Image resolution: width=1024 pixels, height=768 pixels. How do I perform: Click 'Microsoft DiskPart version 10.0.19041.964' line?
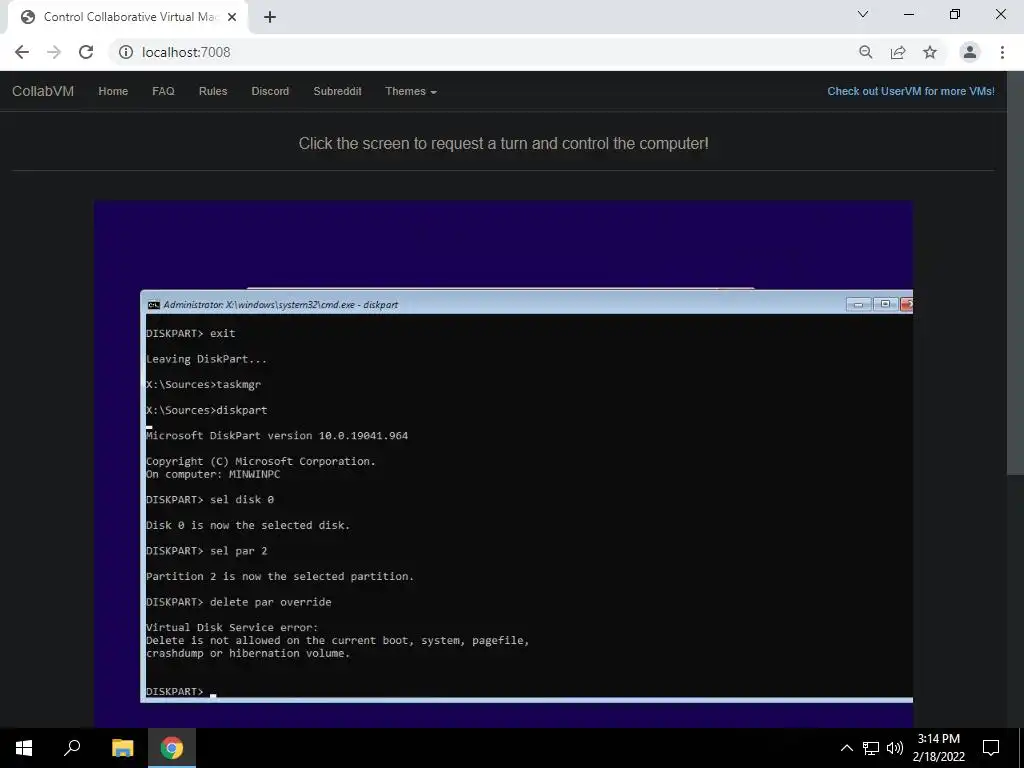pyautogui.click(x=277, y=436)
